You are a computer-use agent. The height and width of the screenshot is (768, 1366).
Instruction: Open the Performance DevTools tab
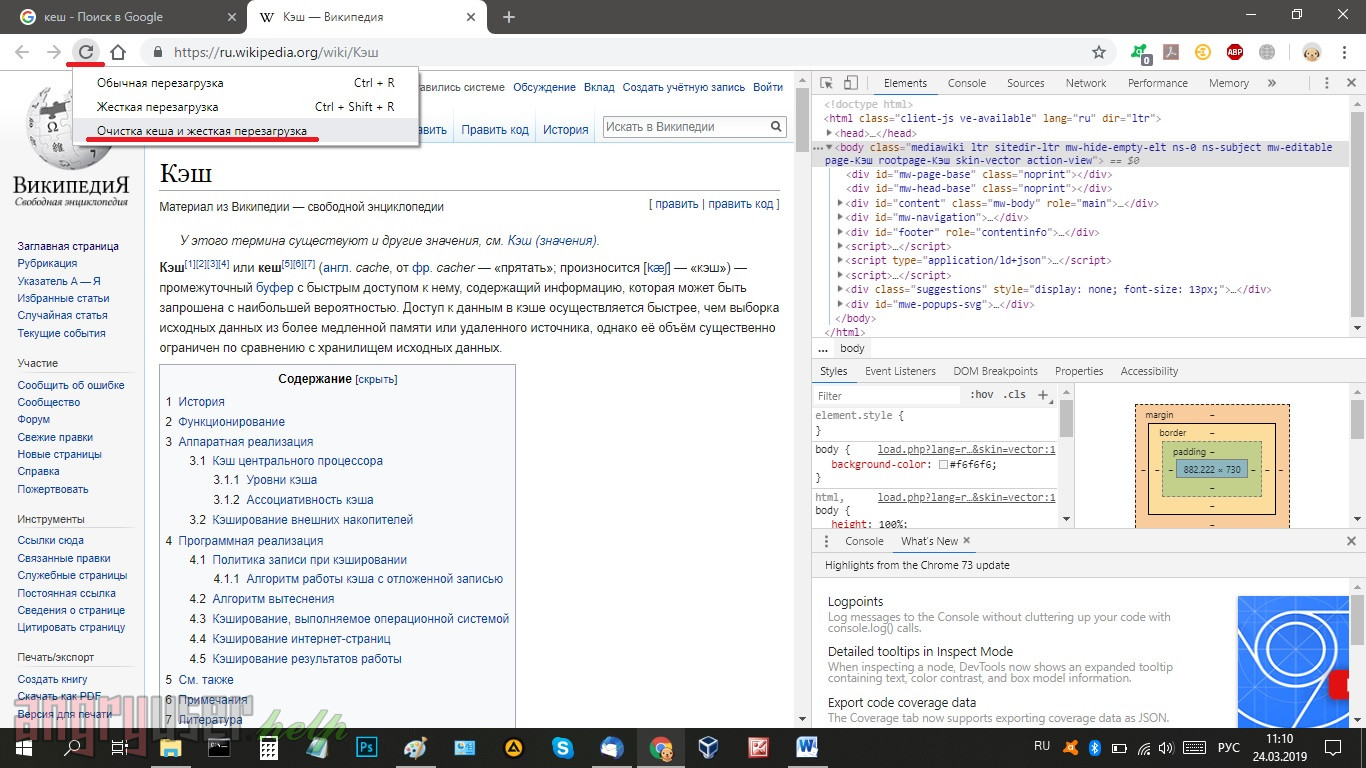[1158, 83]
